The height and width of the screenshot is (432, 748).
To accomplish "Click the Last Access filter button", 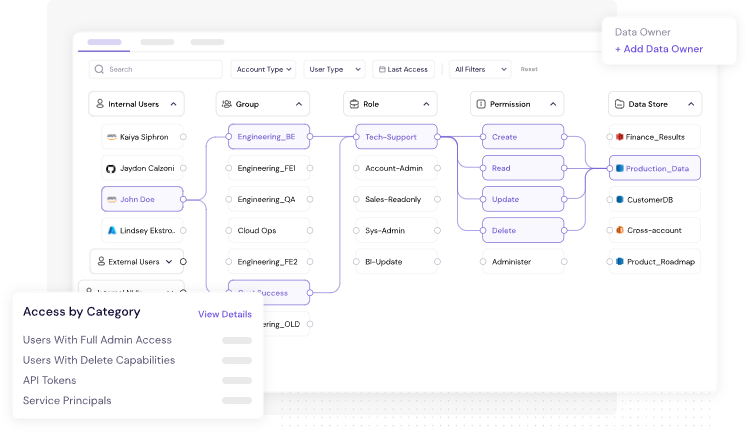I will click(x=404, y=69).
